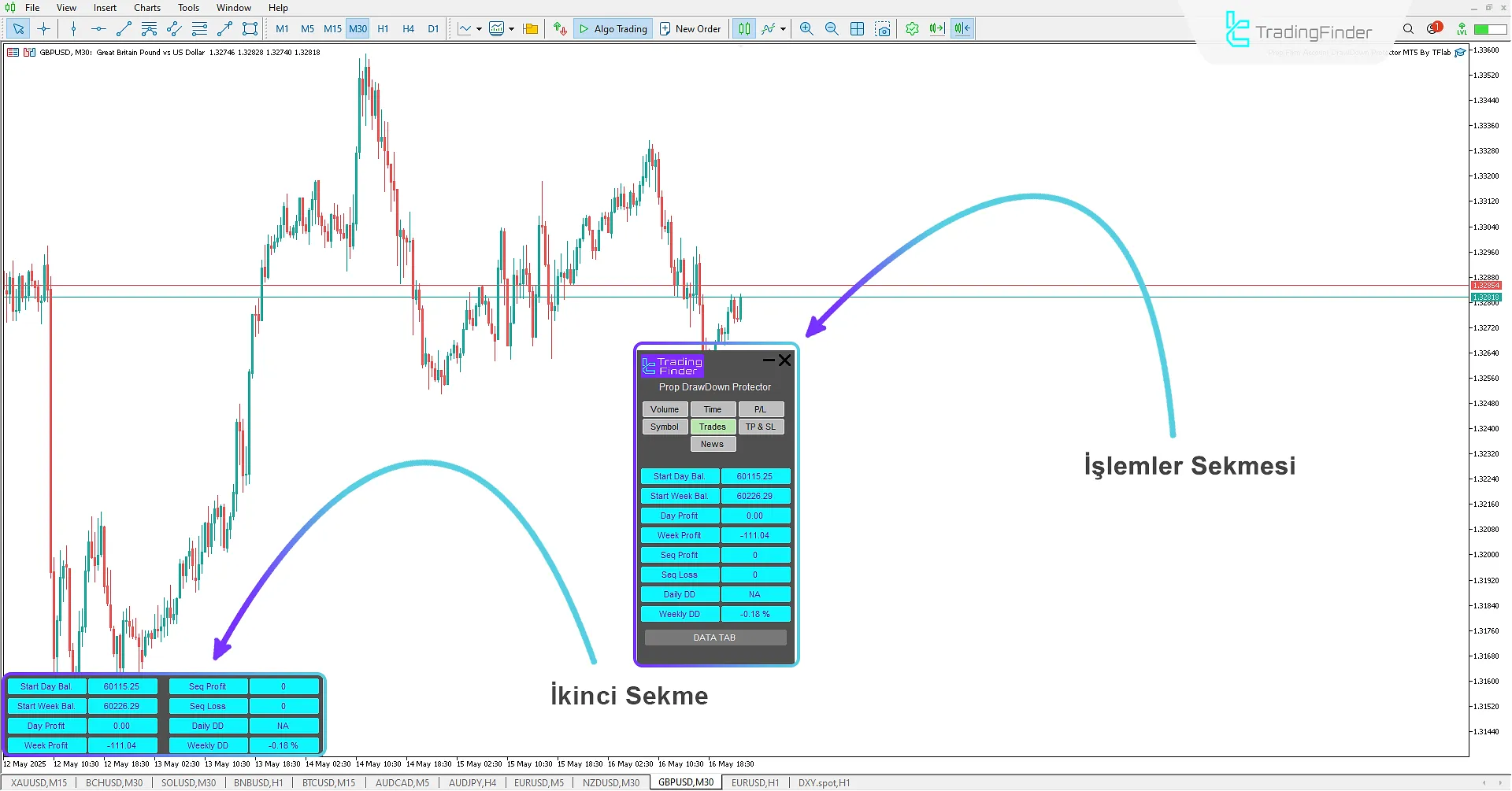The height and width of the screenshot is (791, 1512).
Task: Click the Trades button in the panel
Action: pyautogui.click(x=713, y=427)
